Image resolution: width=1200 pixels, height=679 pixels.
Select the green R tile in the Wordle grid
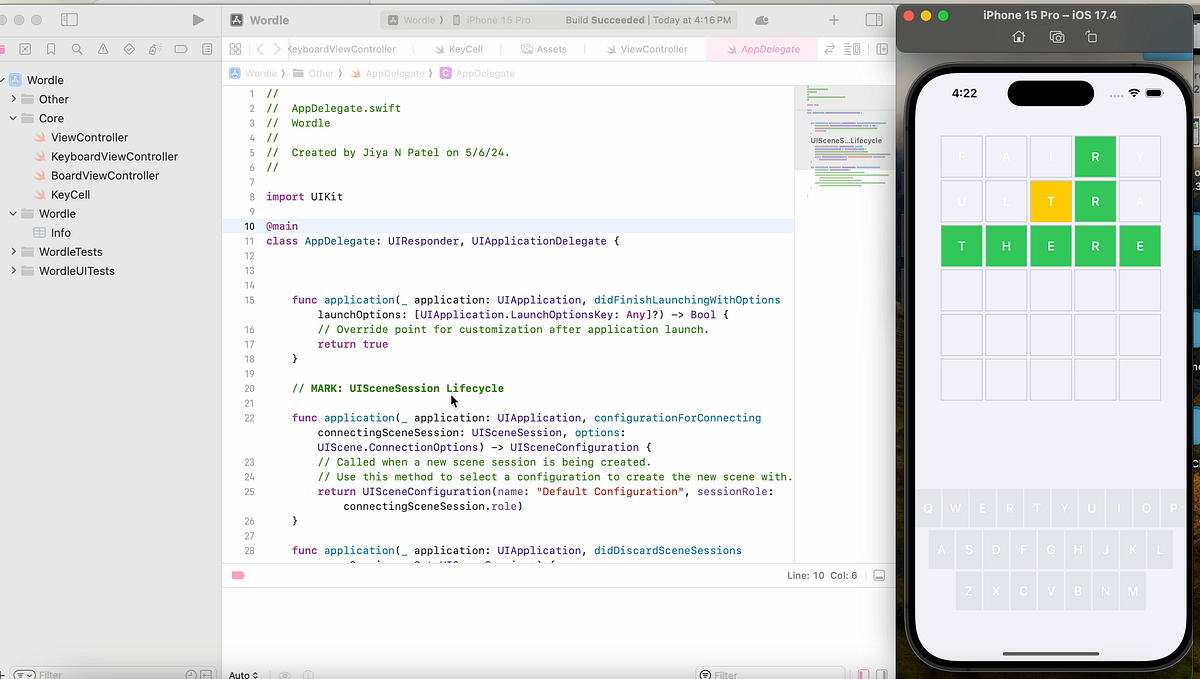tap(1094, 156)
